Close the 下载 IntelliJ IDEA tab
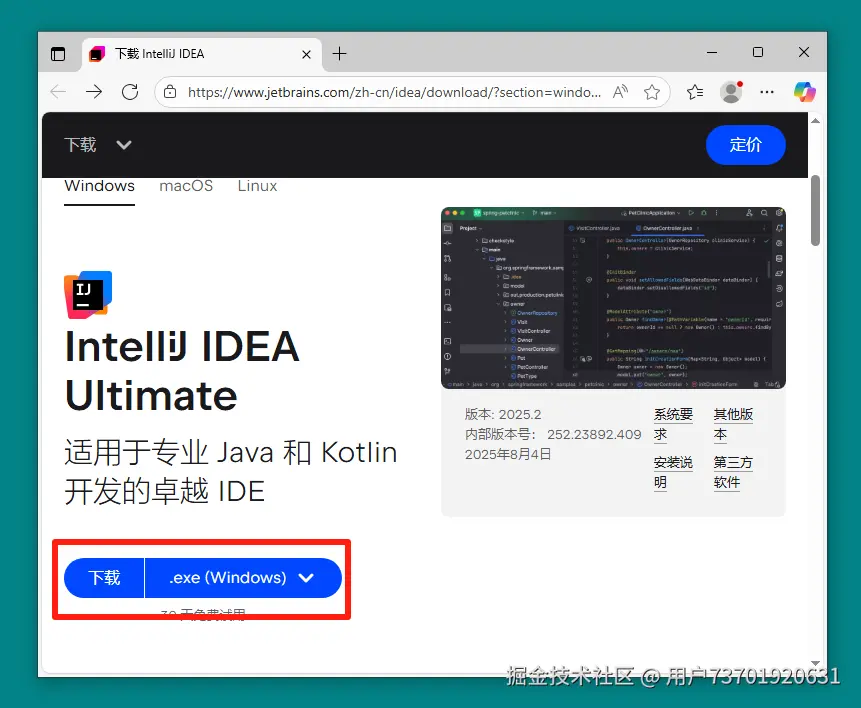The width and height of the screenshot is (861, 708). tap(306, 54)
